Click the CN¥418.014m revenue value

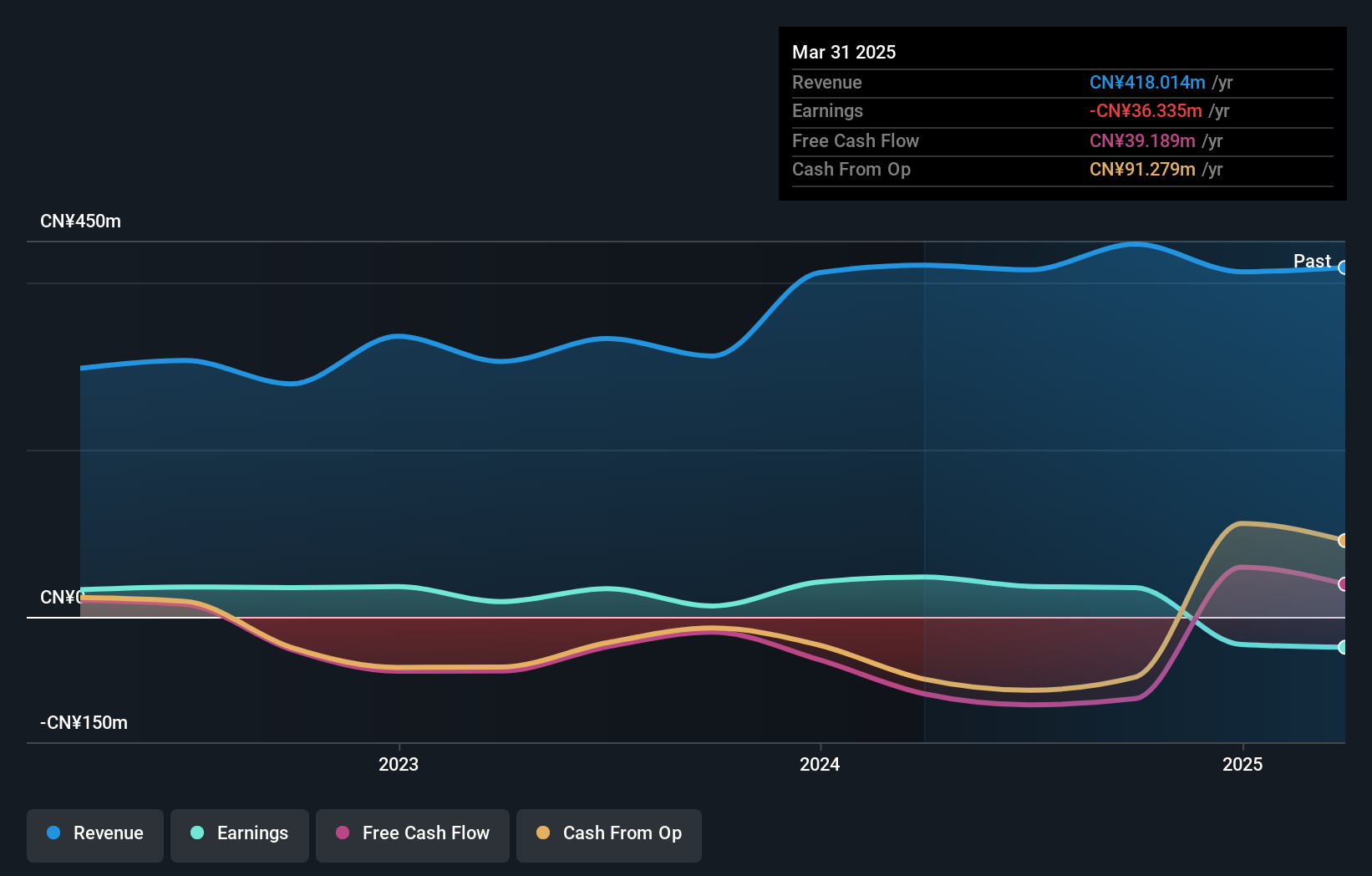point(1147,82)
